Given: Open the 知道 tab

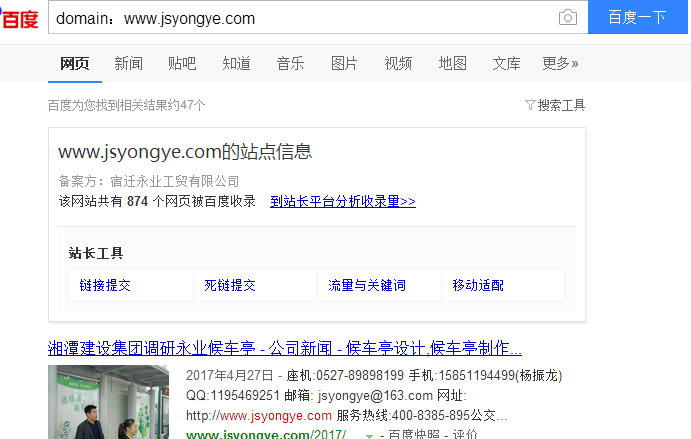Looking at the screenshot, I should [x=236, y=63].
